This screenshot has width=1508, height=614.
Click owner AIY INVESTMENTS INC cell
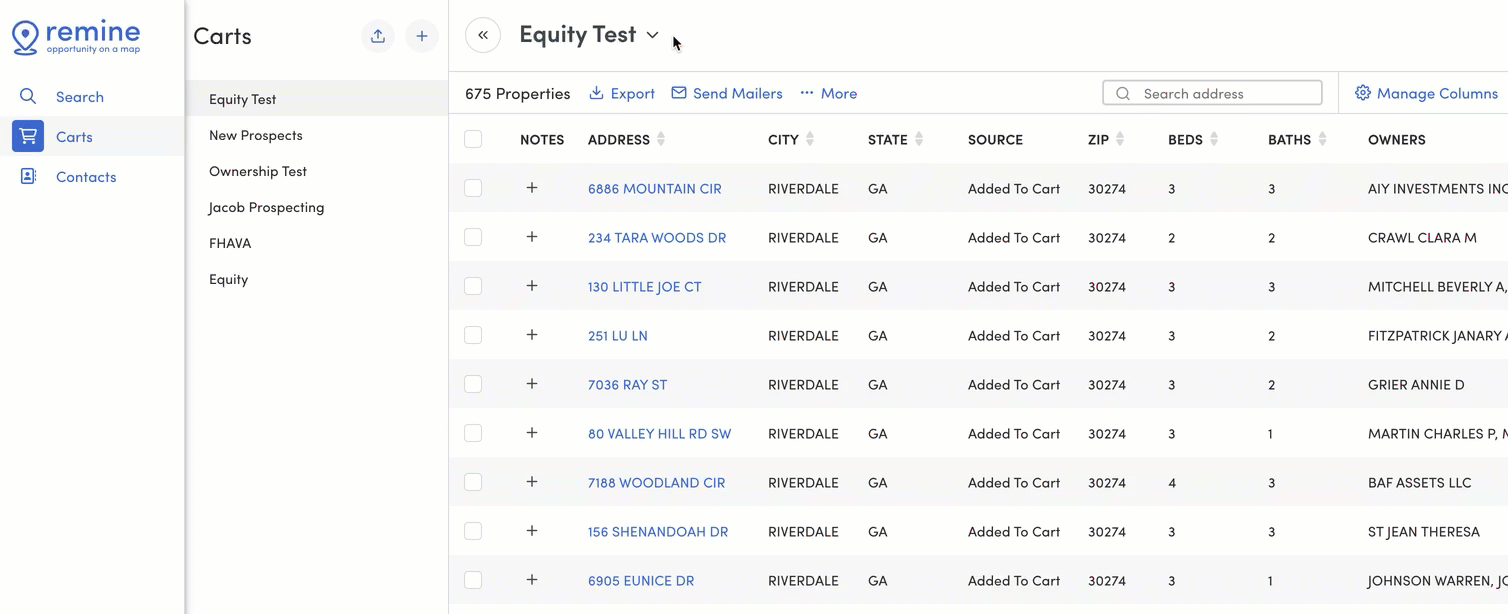pyautogui.click(x=1437, y=188)
